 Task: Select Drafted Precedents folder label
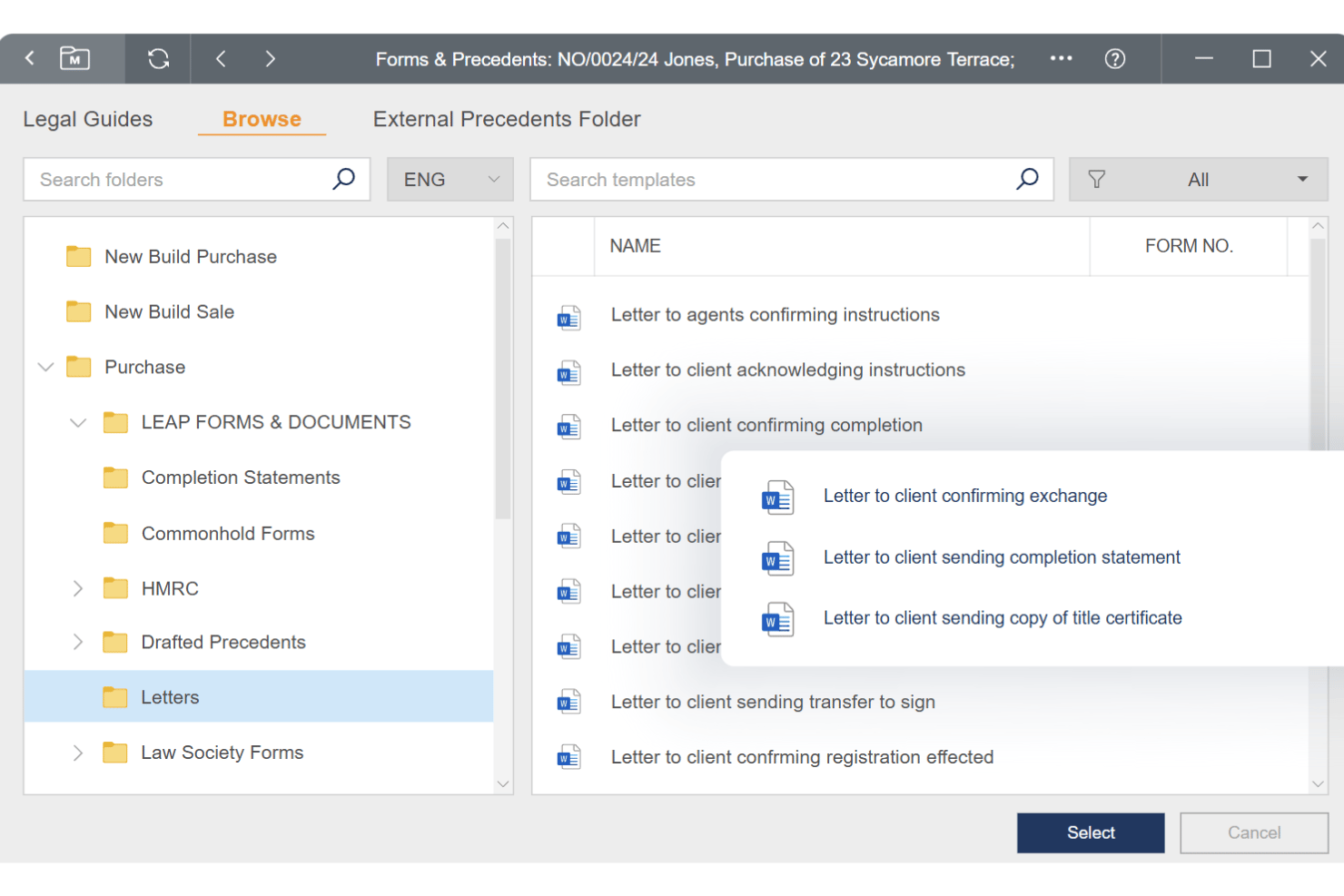pos(223,642)
